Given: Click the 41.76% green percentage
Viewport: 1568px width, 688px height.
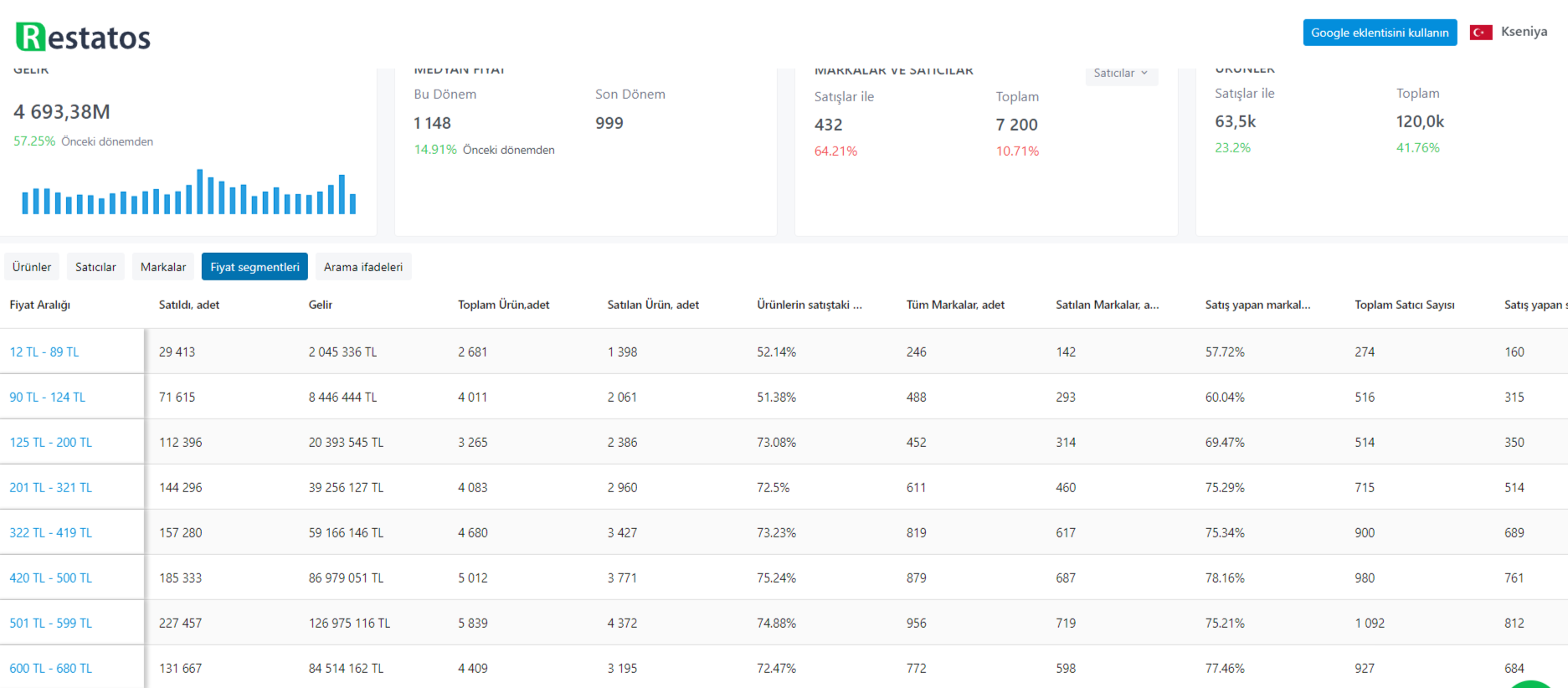Looking at the screenshot, I should 1417,148.
